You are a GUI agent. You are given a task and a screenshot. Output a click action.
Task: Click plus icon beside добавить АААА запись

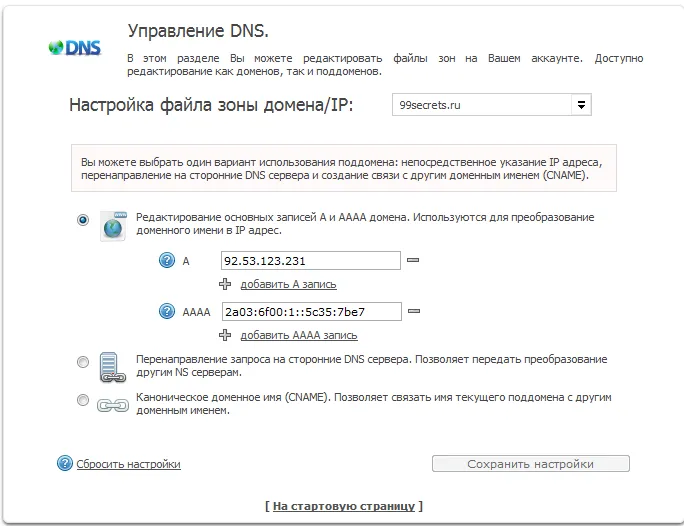225,335
